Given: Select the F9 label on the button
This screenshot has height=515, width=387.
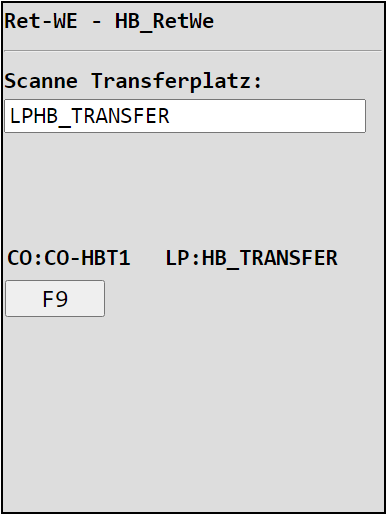Looking at the screenshot, I should click(55, 299).
